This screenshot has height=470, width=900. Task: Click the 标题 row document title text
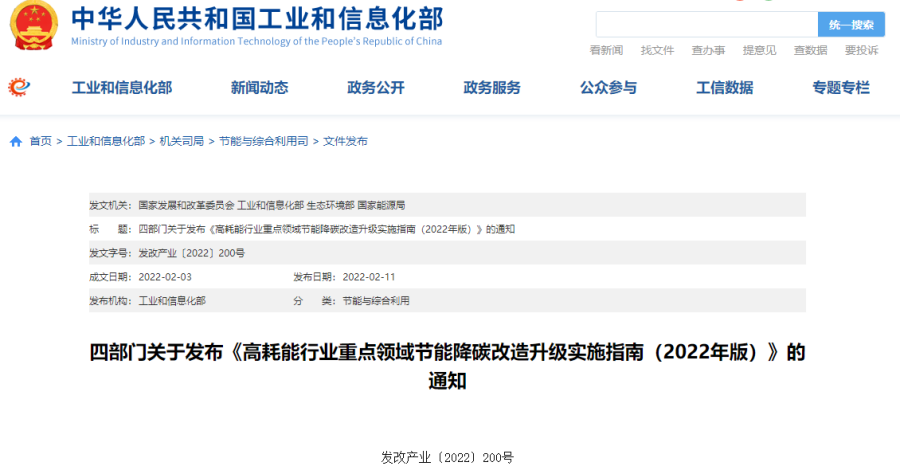click(327, 230)
